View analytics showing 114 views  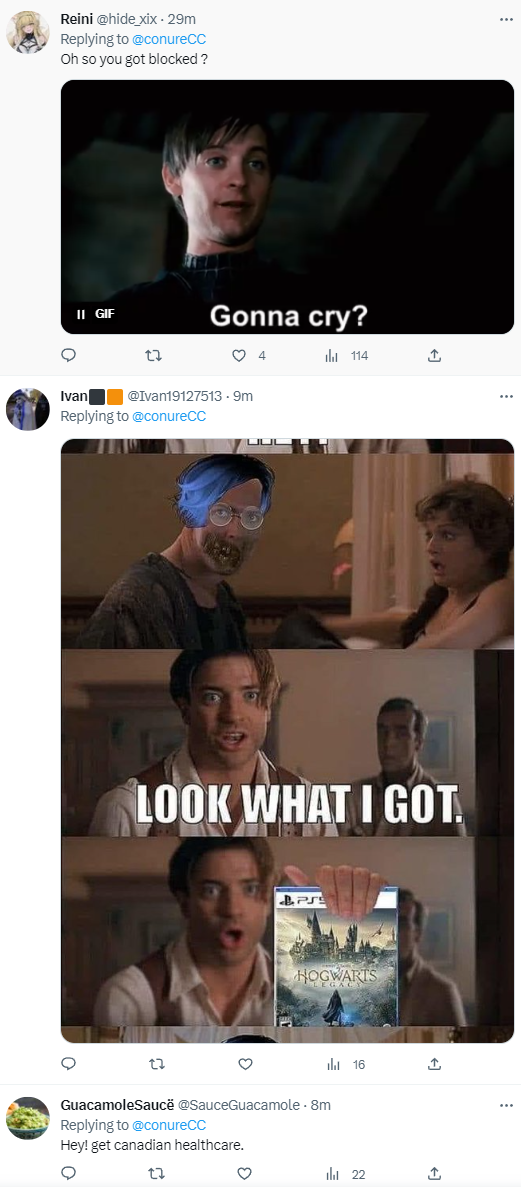coord(346,355)
